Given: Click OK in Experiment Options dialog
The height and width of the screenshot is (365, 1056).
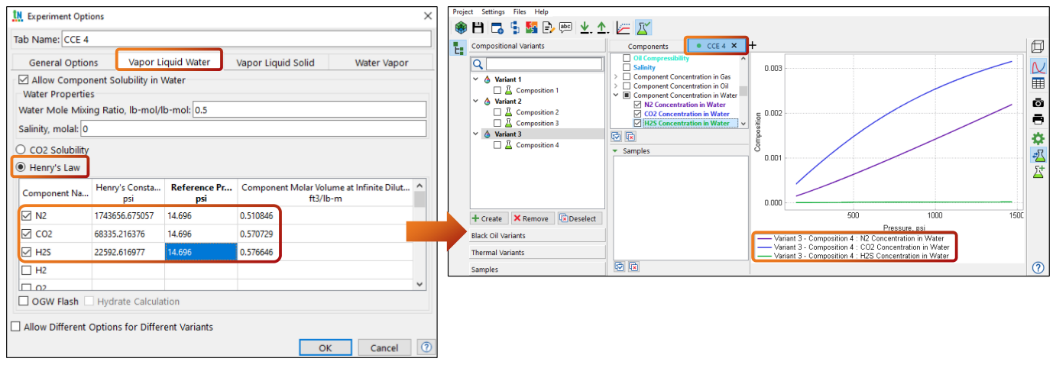Looking at the screenshot, I should click(325, 347).
